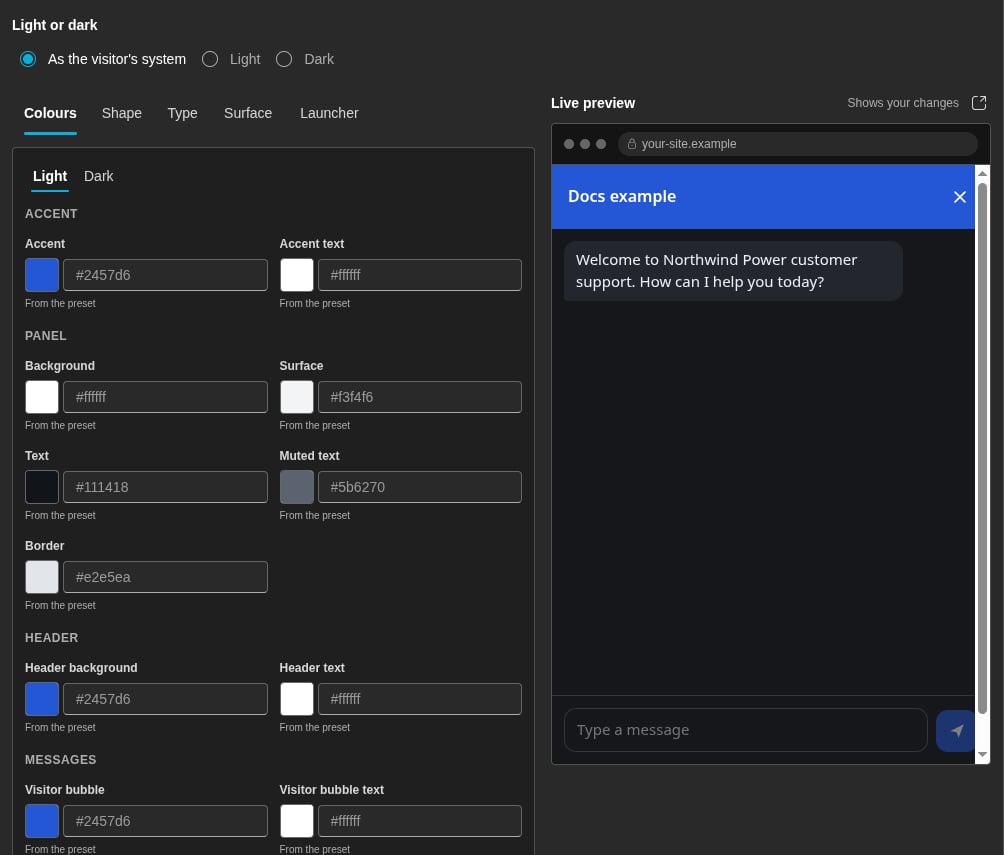Switch to the Shape tab

[x=122, y=113]
